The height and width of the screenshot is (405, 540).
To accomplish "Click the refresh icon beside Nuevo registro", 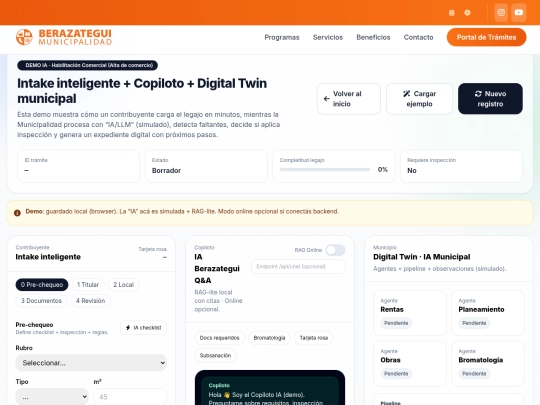I will coord(478,94).
